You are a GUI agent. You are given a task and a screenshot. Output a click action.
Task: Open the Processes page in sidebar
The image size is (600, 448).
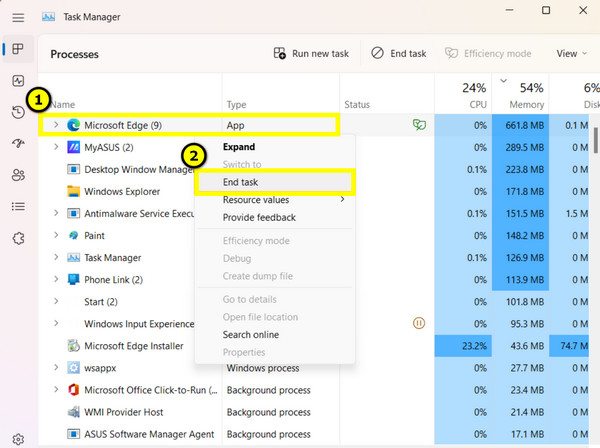pos(18,49)
